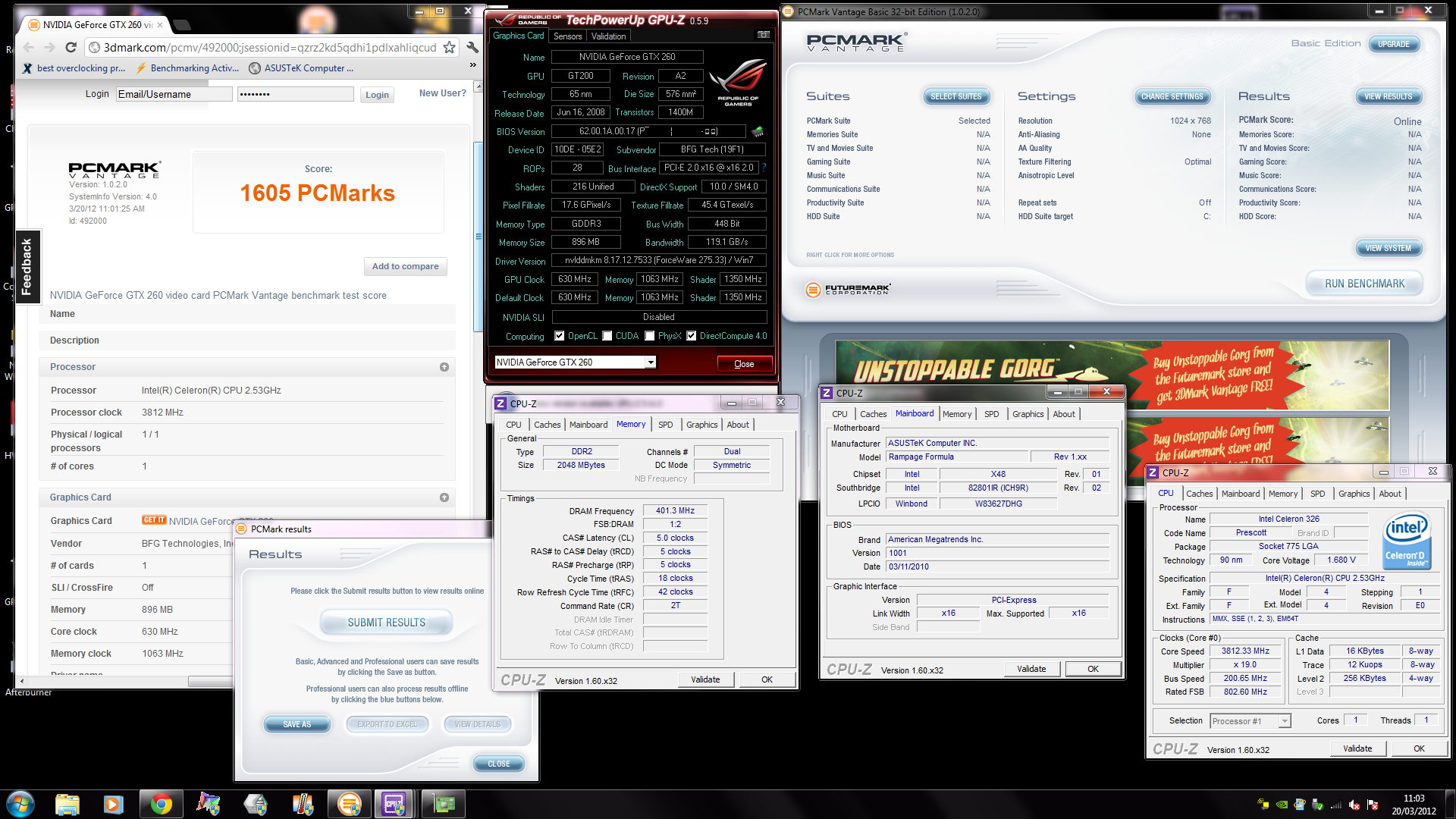Open the Caches tab in CPU-Z CPU window
The width and height of the screenshot is (1456, 819).
pyautogui.click(x=1199, y=494)
